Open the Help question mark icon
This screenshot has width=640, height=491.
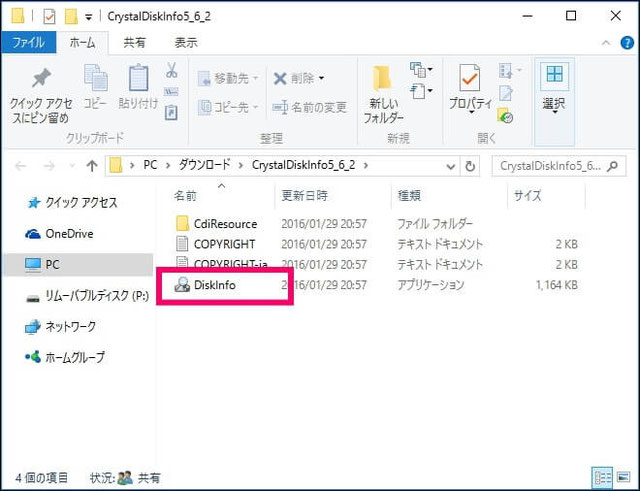627,42
